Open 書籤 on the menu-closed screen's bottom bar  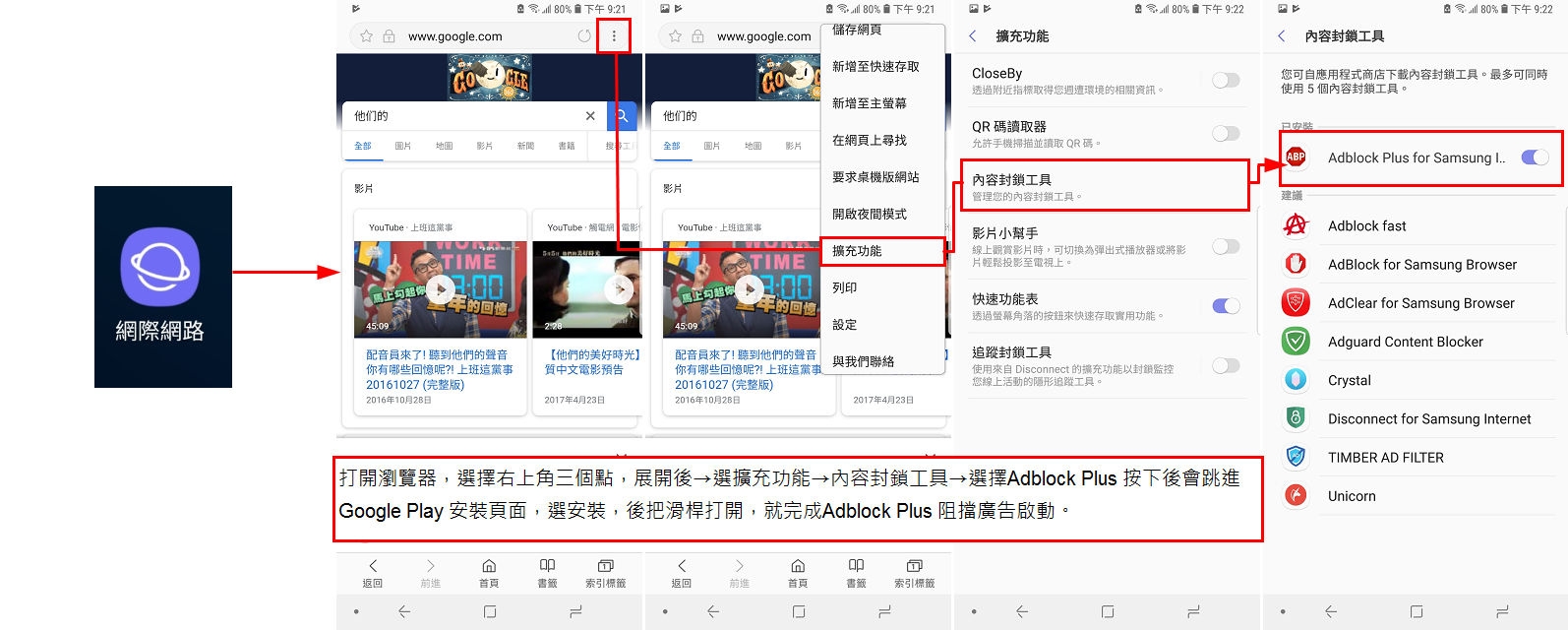(x=547, y=573)
